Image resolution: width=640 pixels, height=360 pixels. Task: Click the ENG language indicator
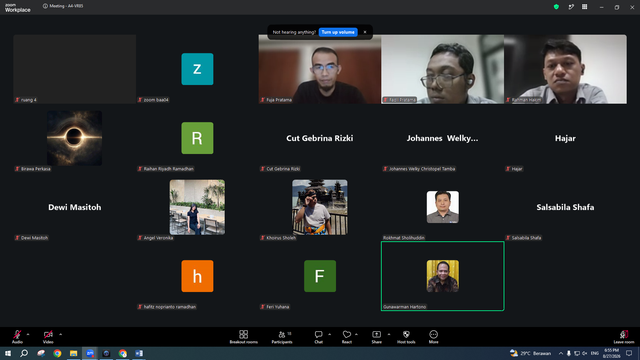[x=595, y=353]
